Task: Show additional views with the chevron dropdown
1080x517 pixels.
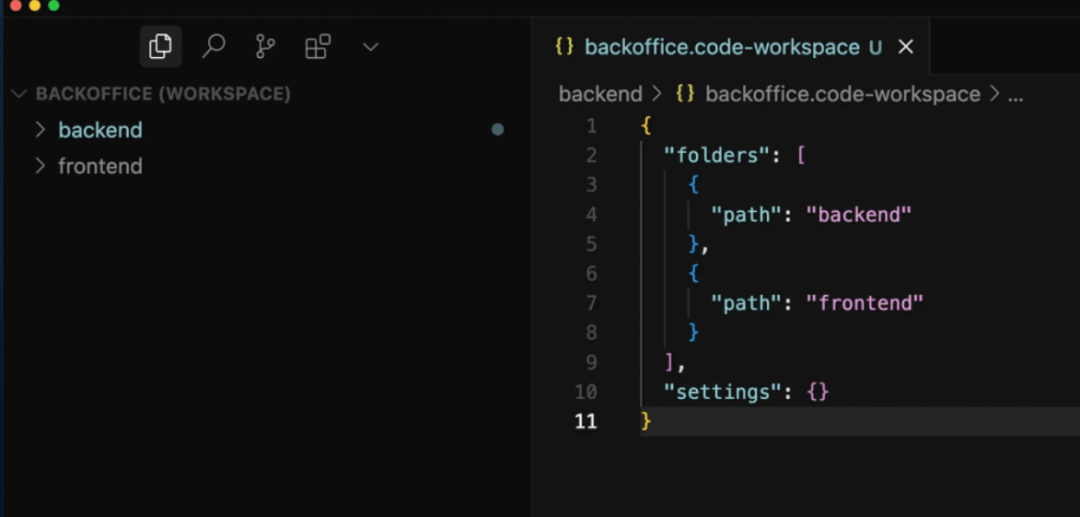Action: (370, 46)
